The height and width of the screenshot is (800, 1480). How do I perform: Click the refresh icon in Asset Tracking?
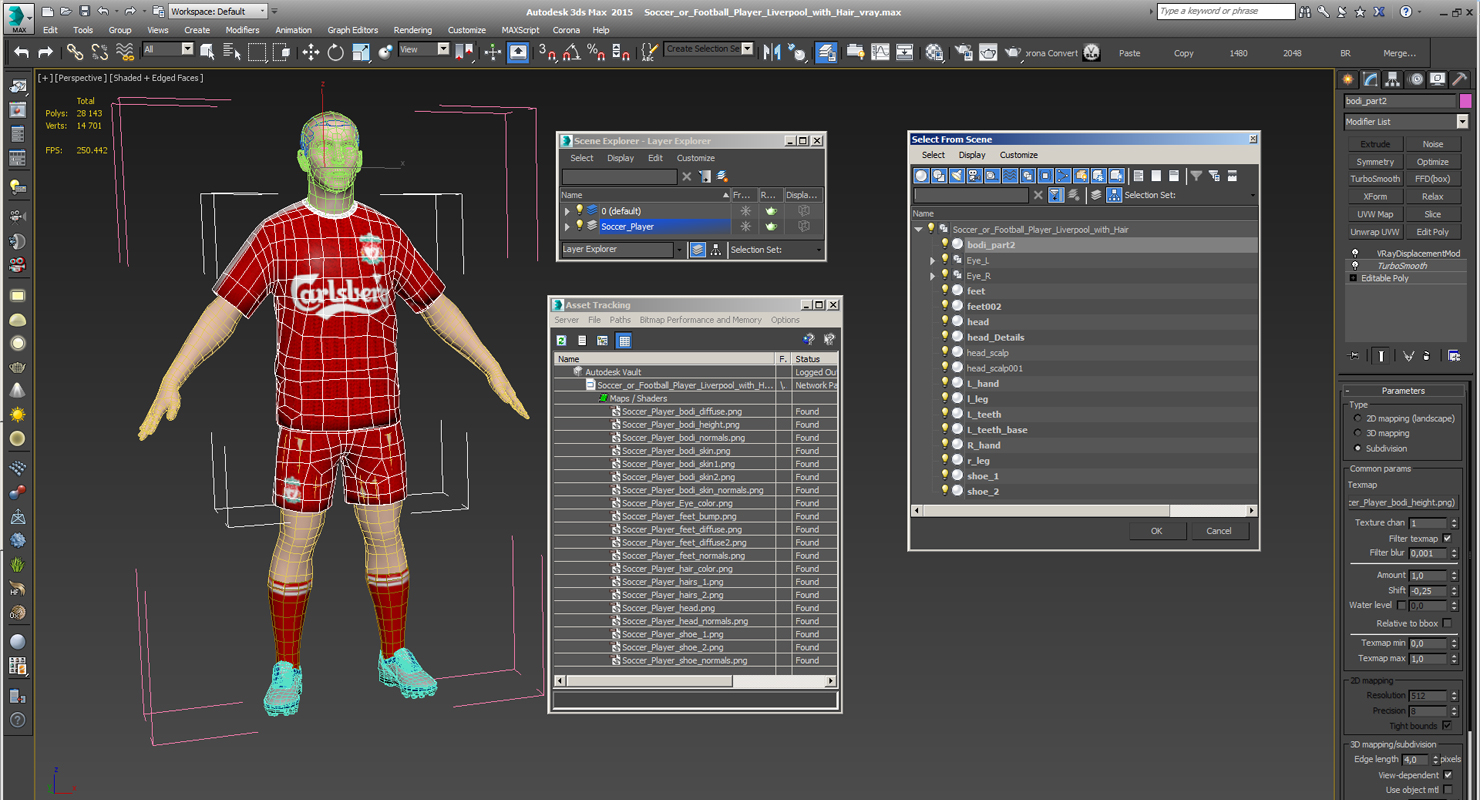[562, 341]
